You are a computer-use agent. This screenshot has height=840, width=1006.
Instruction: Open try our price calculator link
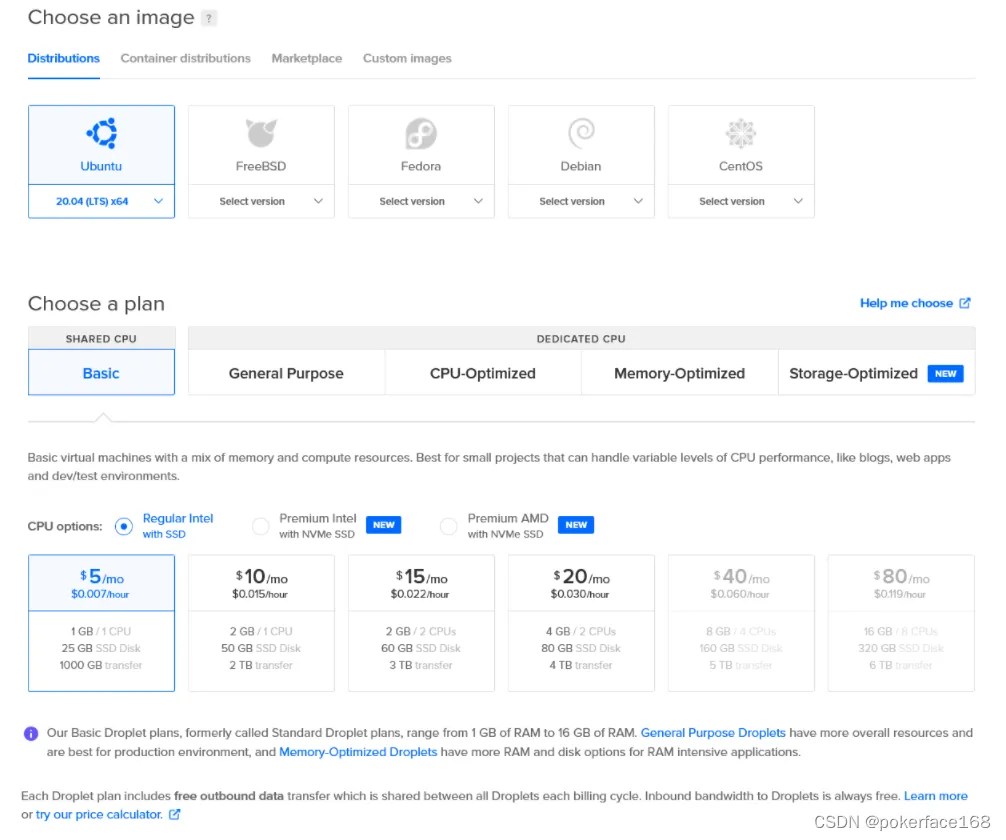click(99, 814)
